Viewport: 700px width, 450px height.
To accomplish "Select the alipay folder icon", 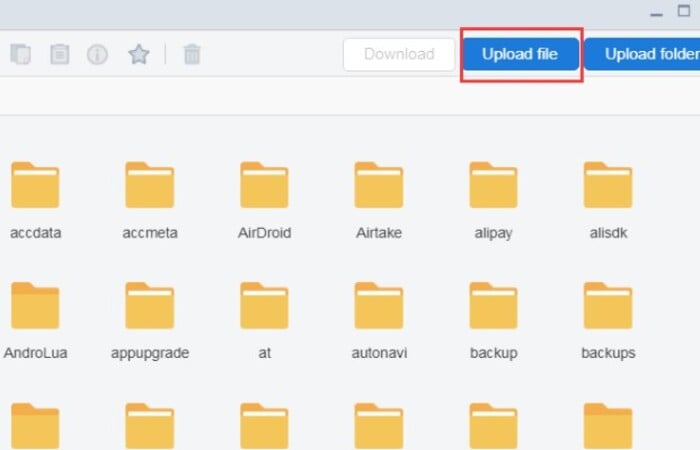I will (x=493, y=185).
